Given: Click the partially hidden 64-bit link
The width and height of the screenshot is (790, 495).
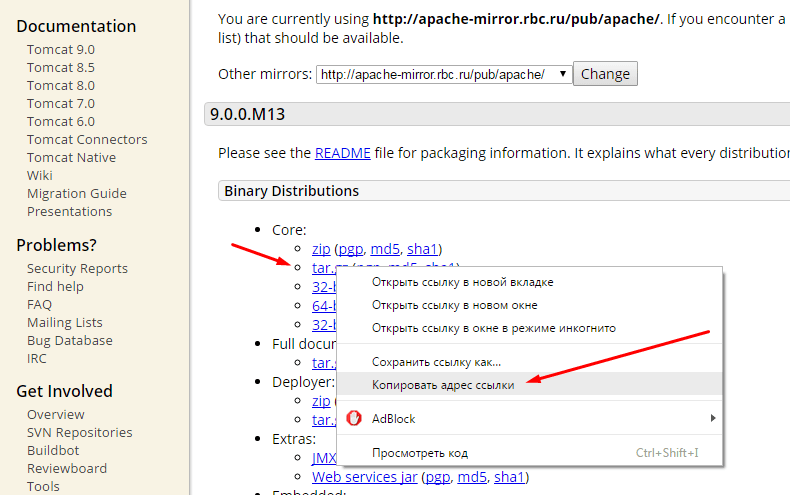Looking at the screenshot, I should point(324,305).
